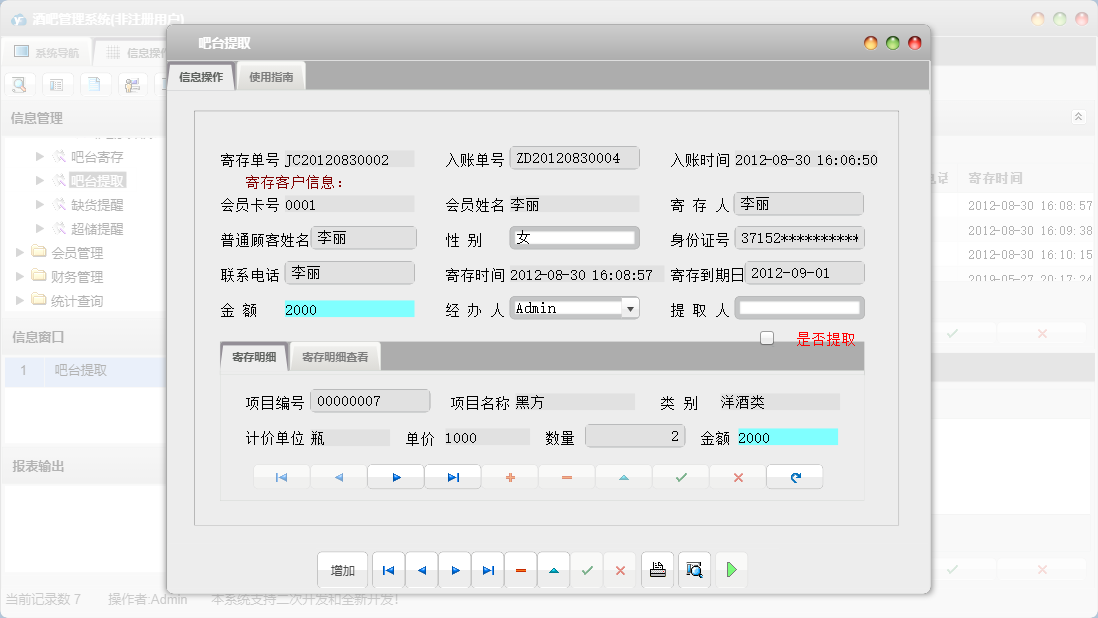Open the 经办人 dropdown showing Admin
Viewport: 1098px width, 618px height.
tap(630, 307)
